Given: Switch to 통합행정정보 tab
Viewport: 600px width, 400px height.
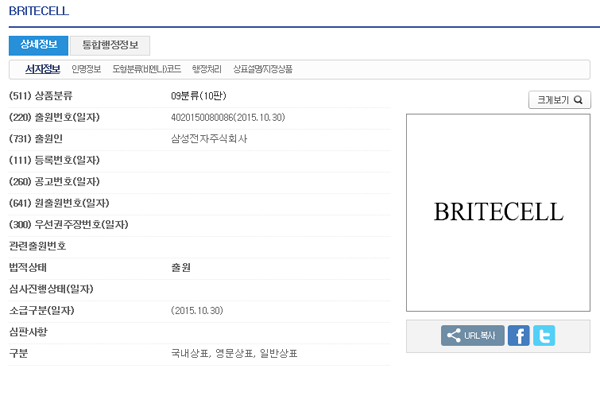Looking at the screenshot, I should pyautogui.click(x=110, y=45).
